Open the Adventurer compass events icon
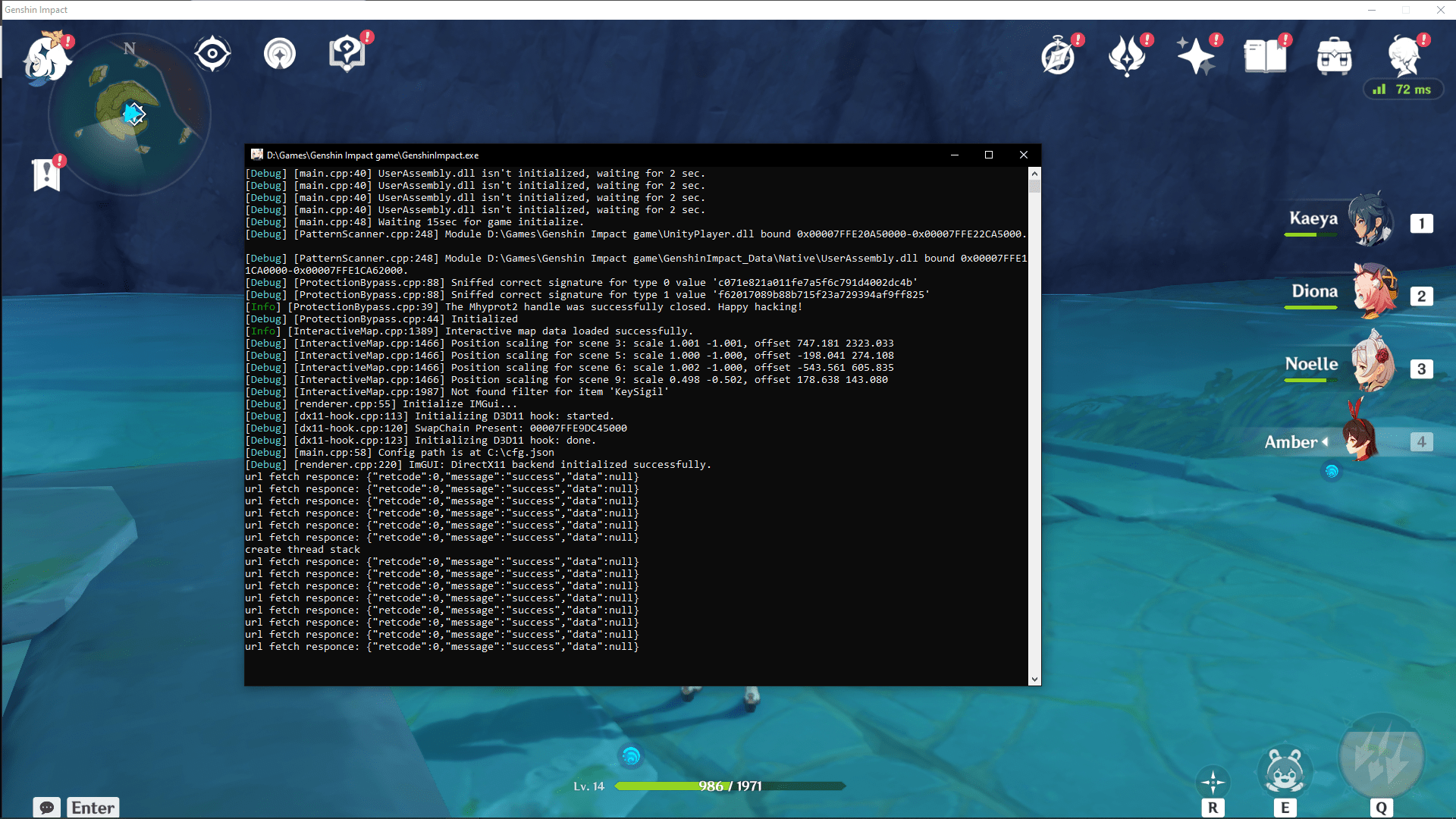This screenshot has height=819, width=1456. click(1059, 55)
